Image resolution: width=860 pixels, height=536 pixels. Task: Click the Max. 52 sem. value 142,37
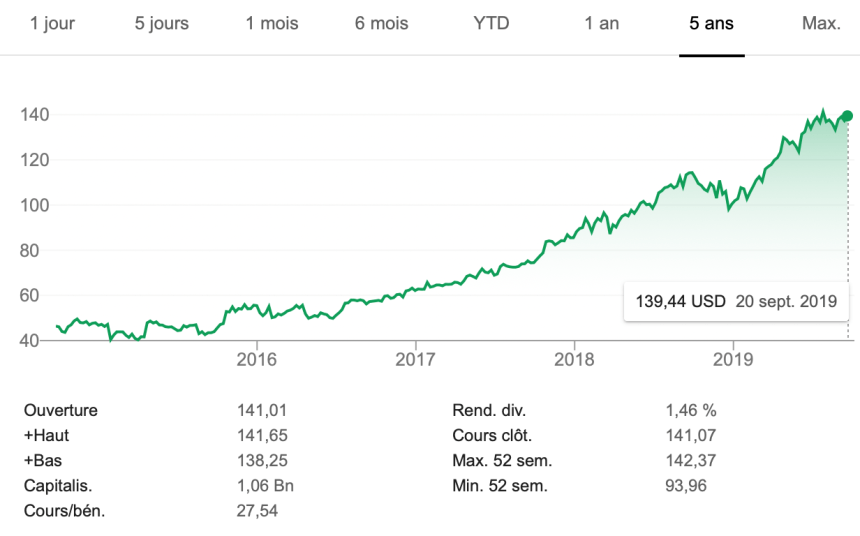click(691, 461)
